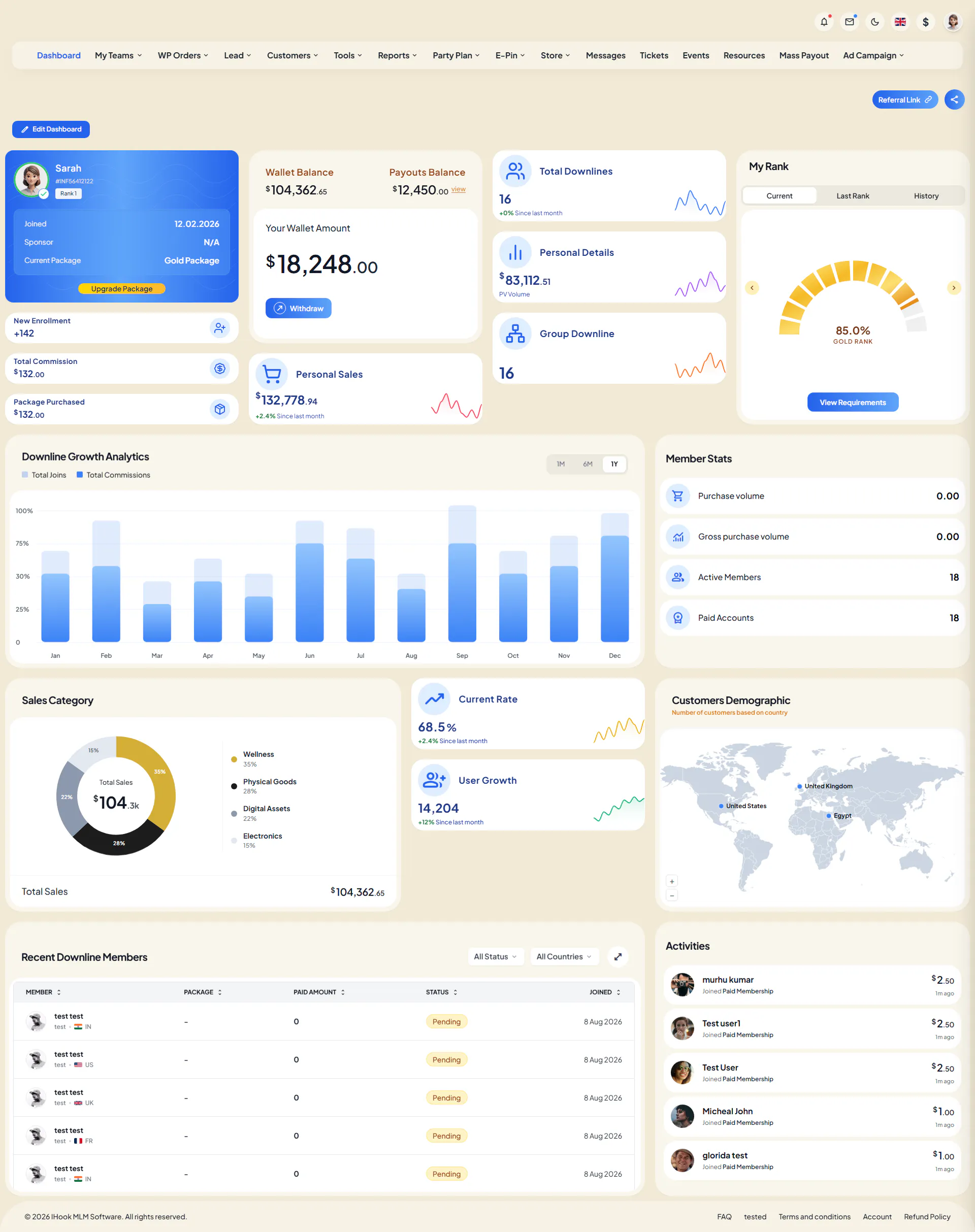Click the Total Commission coin icon
This screenshot has width=975, height=1232.
pyautogui.click(x=220, y=368)
